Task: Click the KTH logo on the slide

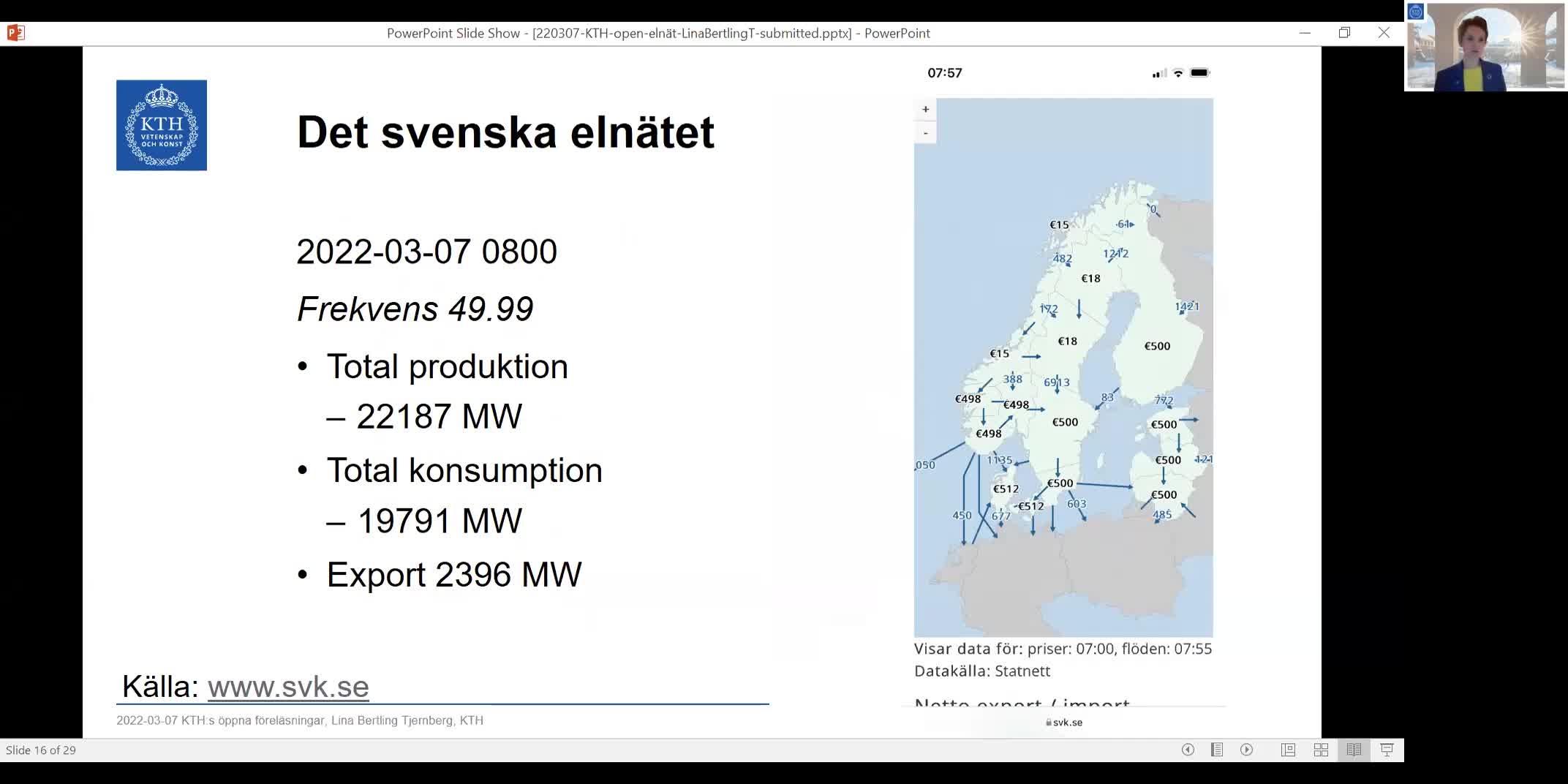Action: (x=162, y=125)
